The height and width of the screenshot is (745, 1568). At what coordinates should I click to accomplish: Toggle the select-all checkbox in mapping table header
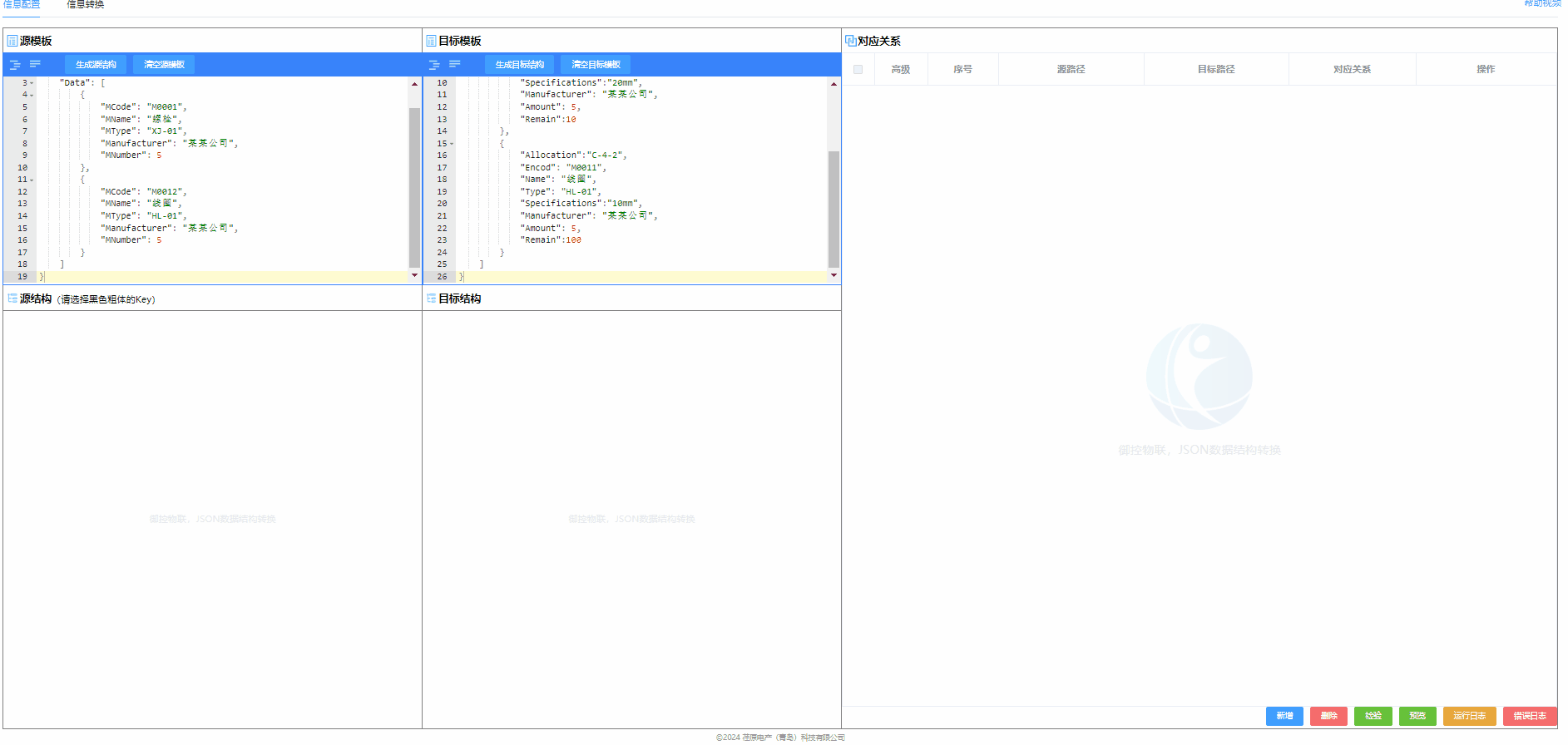tap(858, 69)
